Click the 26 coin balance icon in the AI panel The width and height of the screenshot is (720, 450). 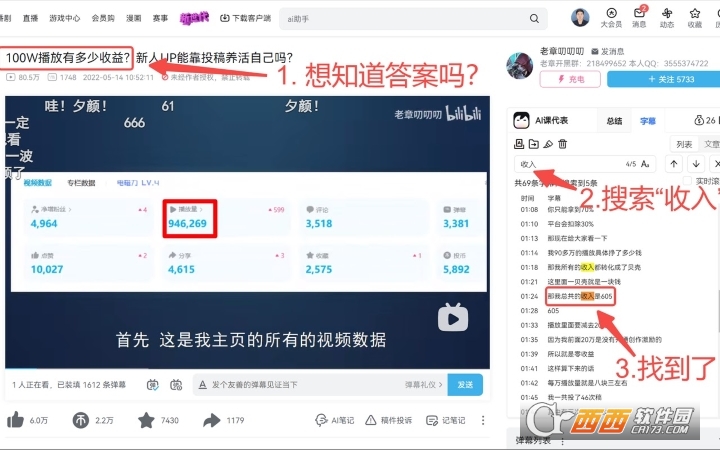click(x=699, y=120)
